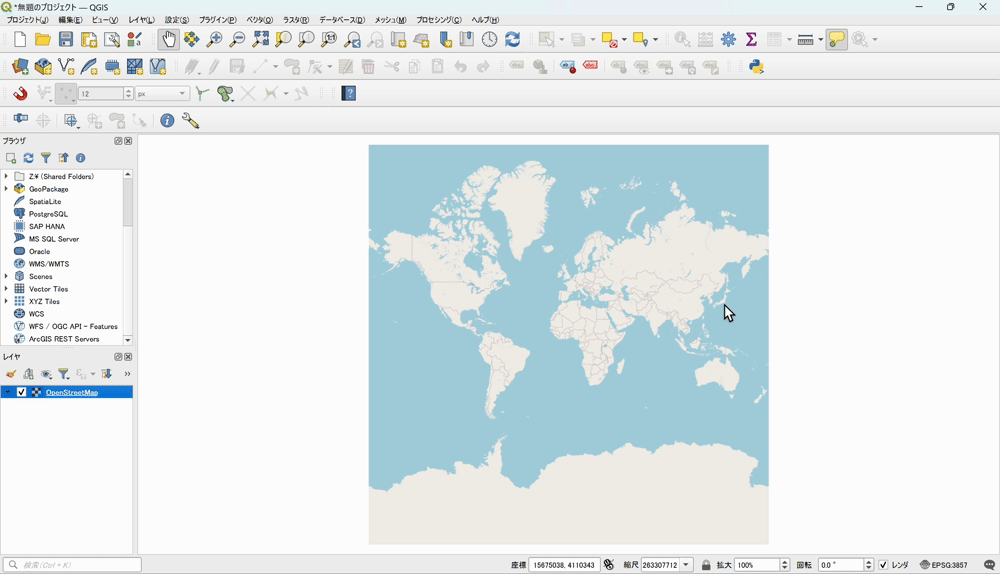This screenshot has width=1000, height=574.
Task: Expand the GeoPackage tree node
Action: pos(6,189)
